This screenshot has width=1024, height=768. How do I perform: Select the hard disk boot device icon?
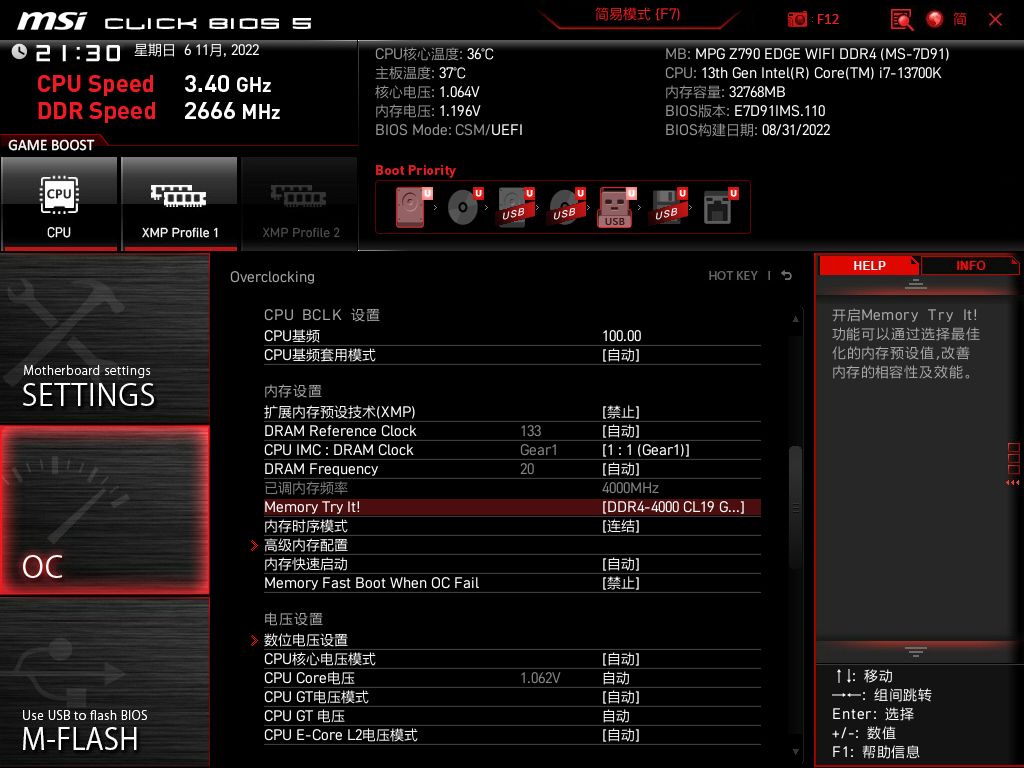(413, 207)
